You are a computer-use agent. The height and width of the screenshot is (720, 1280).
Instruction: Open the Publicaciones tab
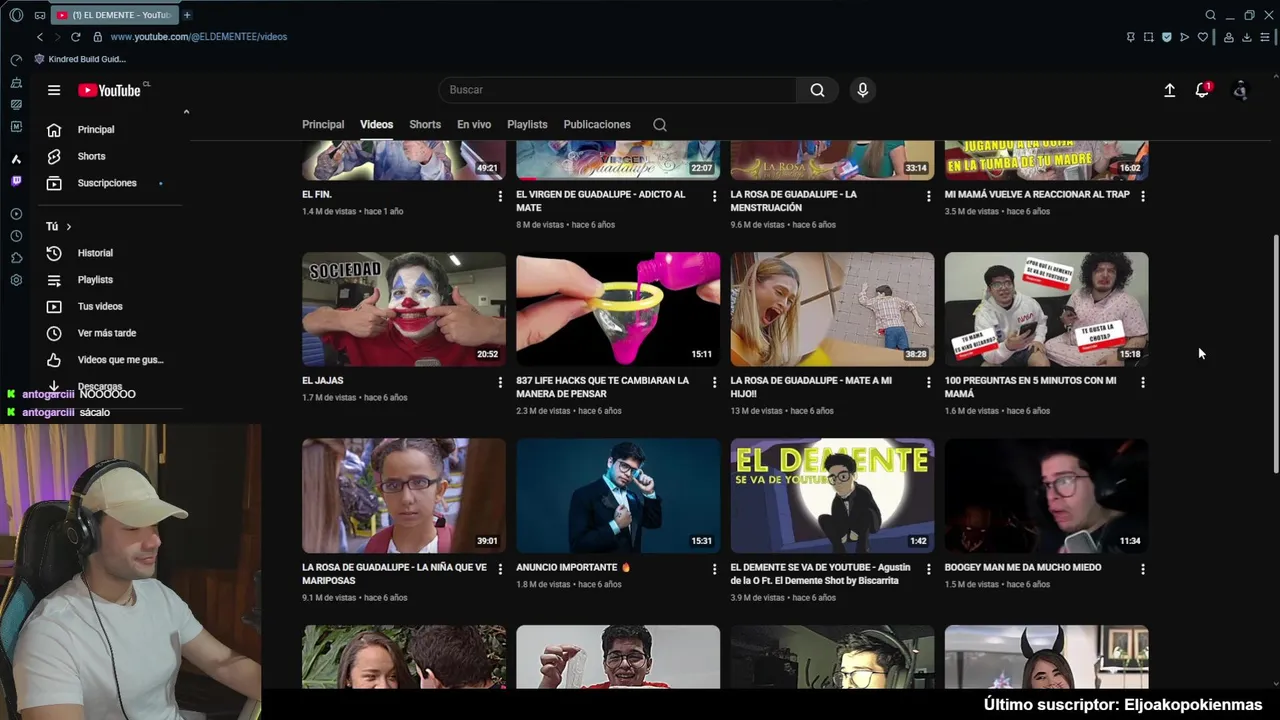pyautogui.click(x=597, y=125)
